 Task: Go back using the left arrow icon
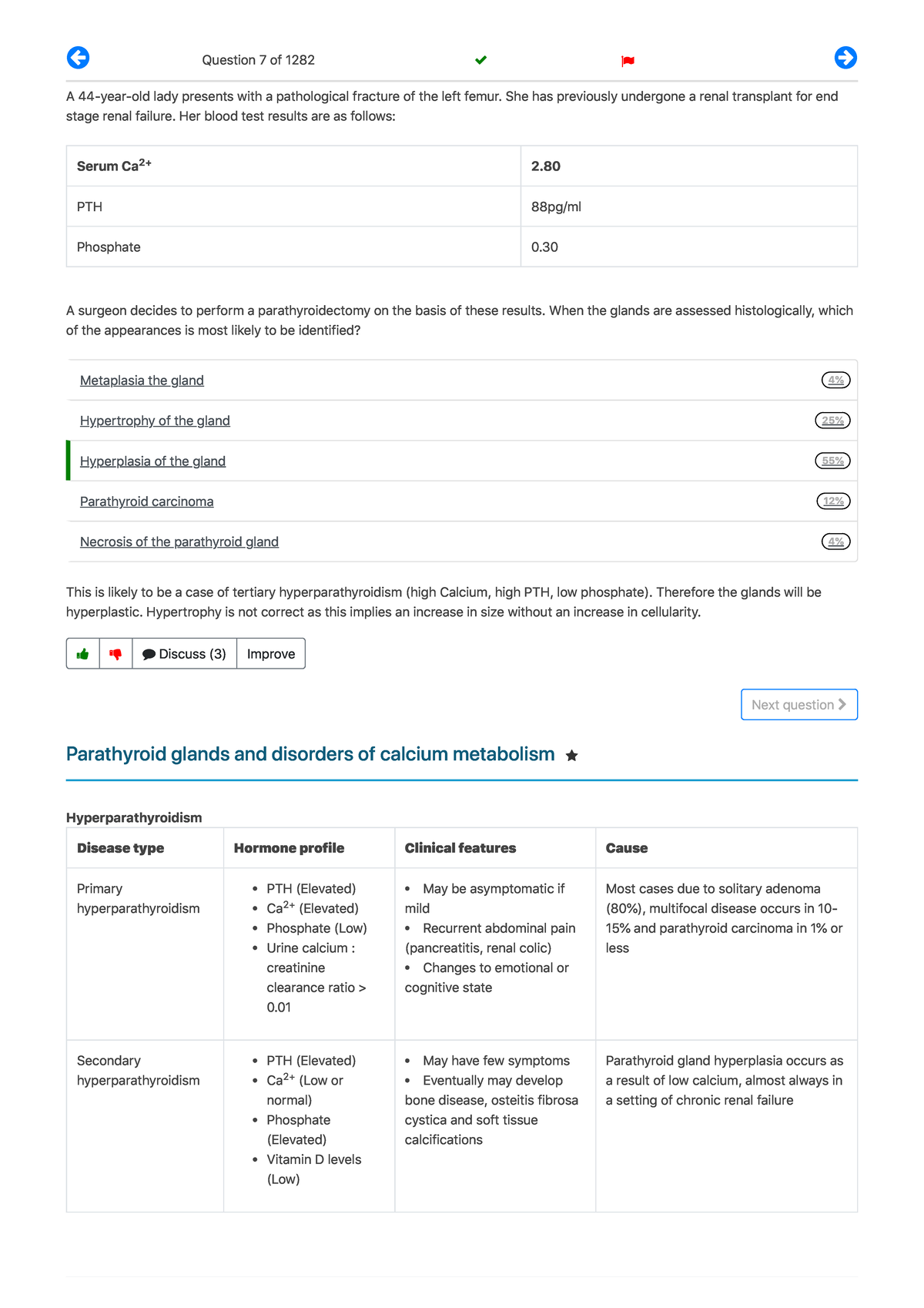78,57
